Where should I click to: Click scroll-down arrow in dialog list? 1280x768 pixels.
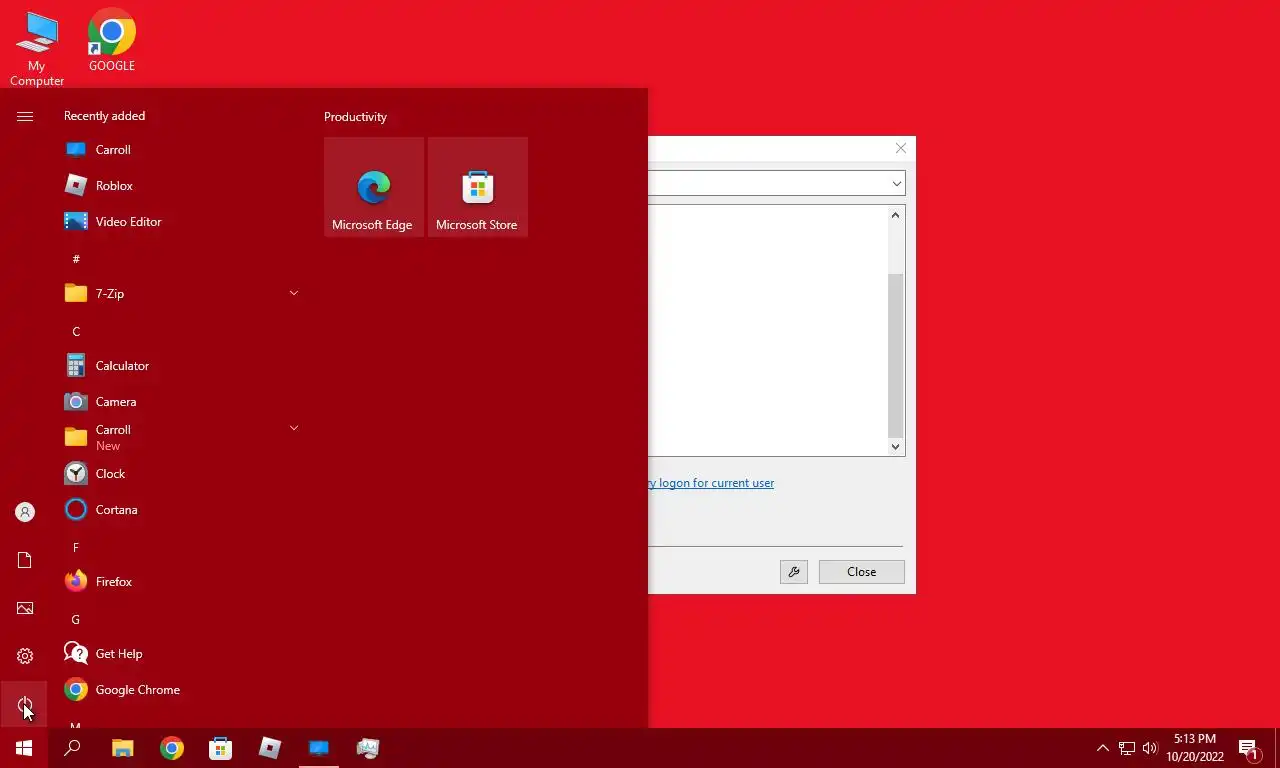(x=896, y=447)
